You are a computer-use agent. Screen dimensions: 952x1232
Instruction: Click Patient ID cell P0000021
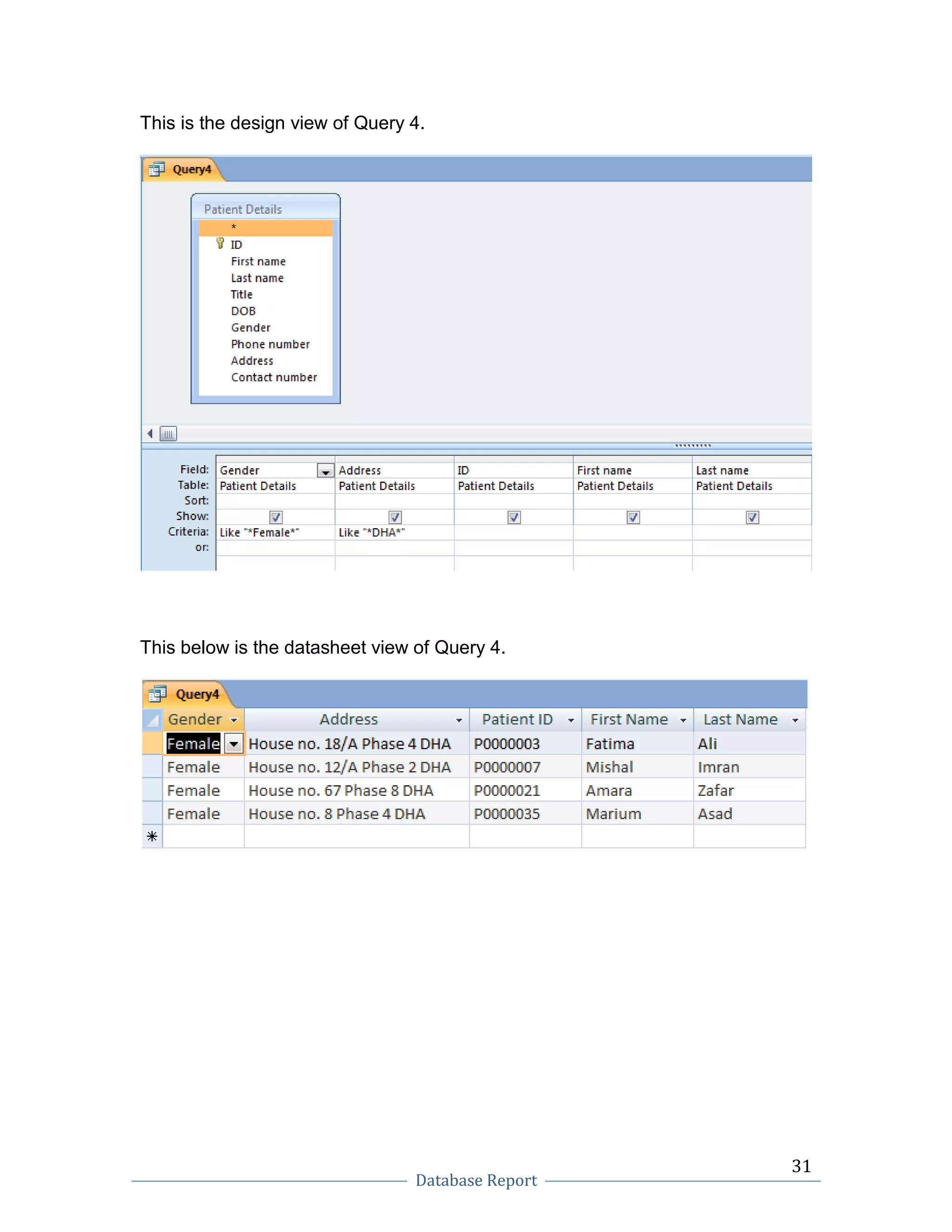[526, 790]
